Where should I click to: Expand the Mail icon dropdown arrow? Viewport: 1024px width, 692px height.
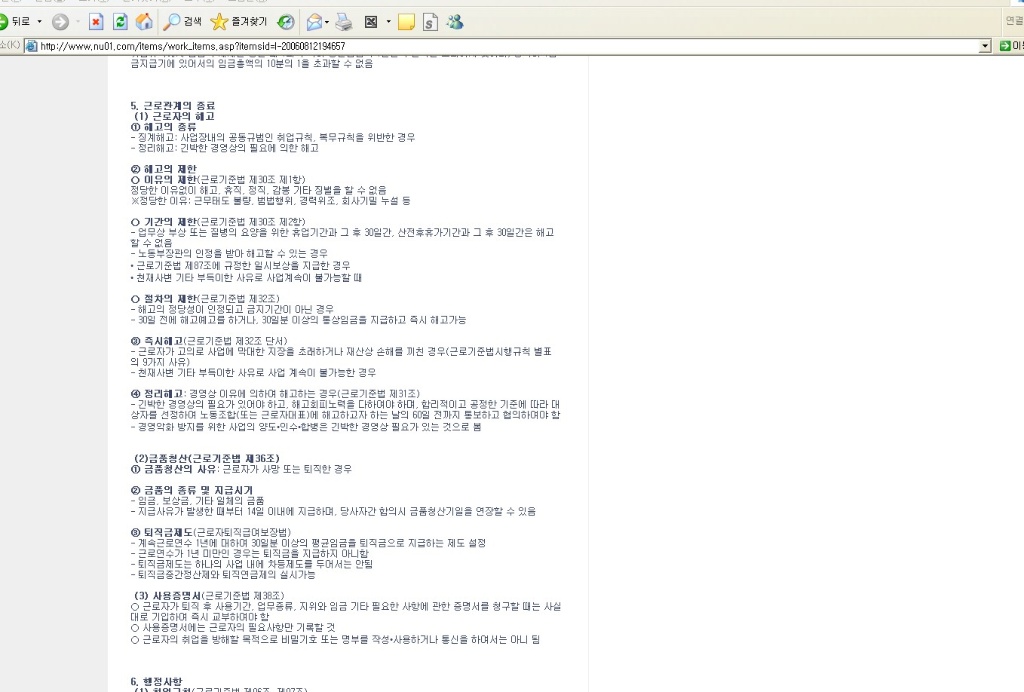click(327, 22)
